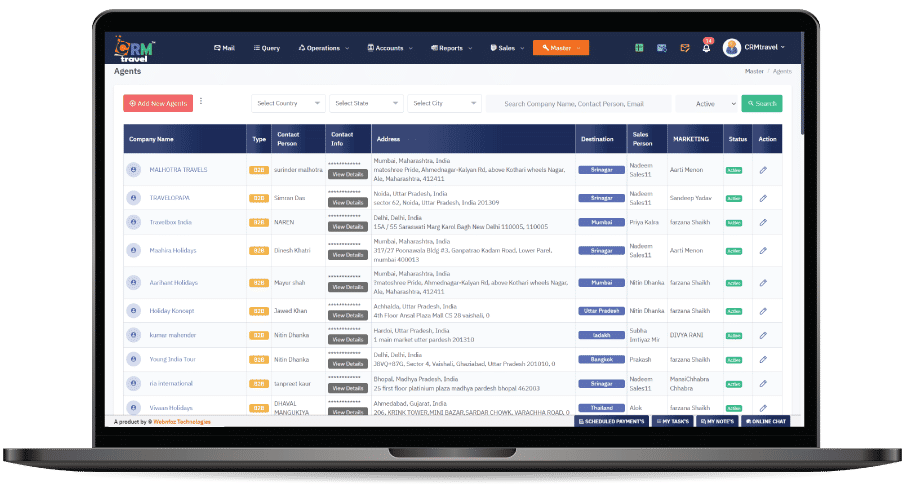Click the Active status badge for TRAVELOPAPA
This screenshot has height=484, width=908.
pyautogui.click(x=734, y=199)
